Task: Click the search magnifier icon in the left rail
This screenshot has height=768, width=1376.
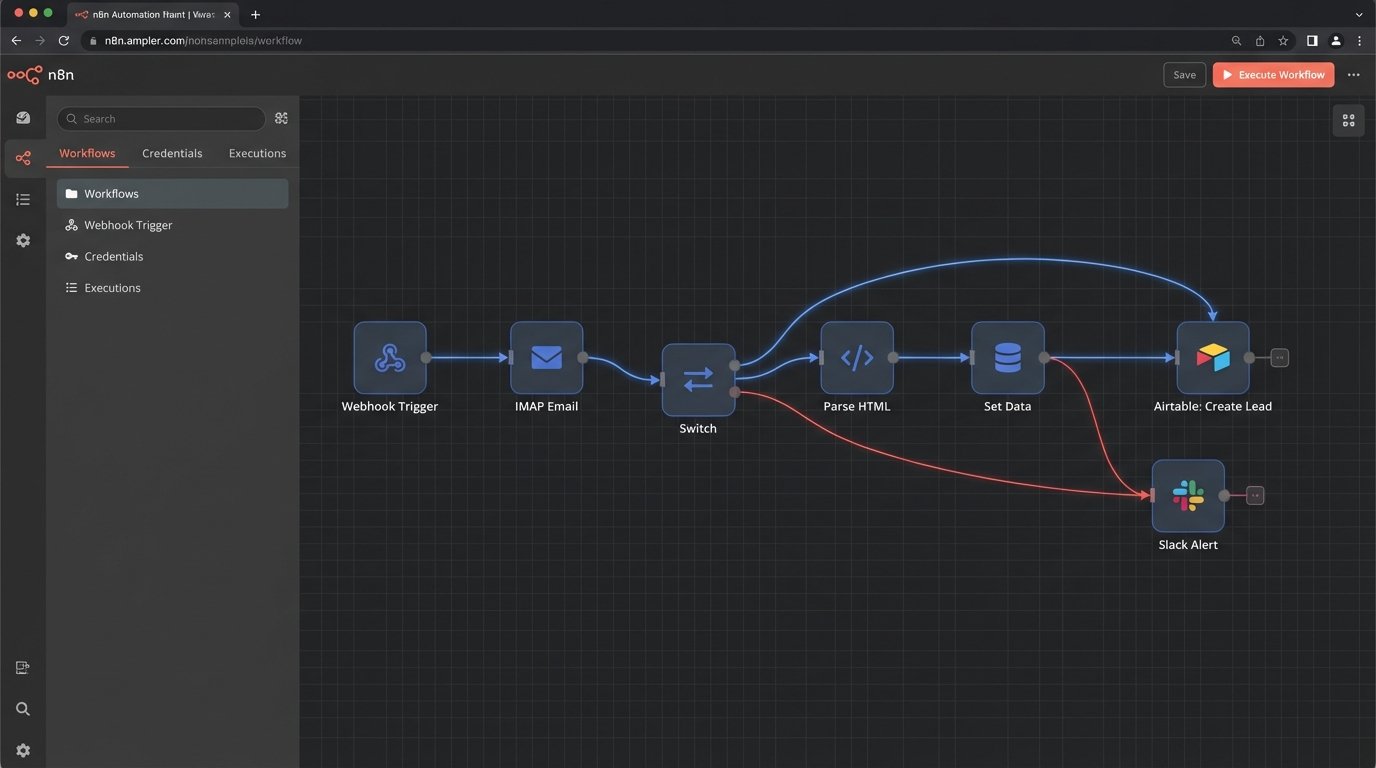Action: pos(23,709)
